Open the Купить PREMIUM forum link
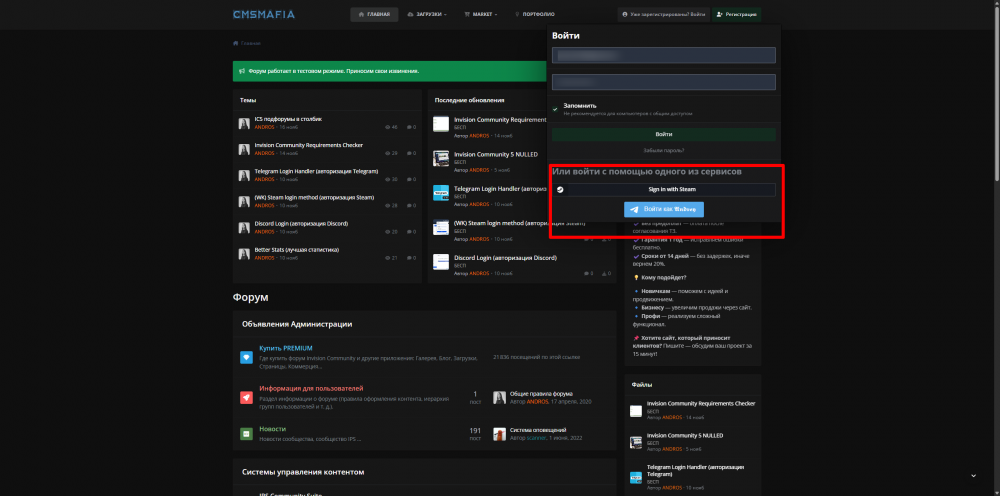Viewport: 1000px width, 496px height. point(286,348)
